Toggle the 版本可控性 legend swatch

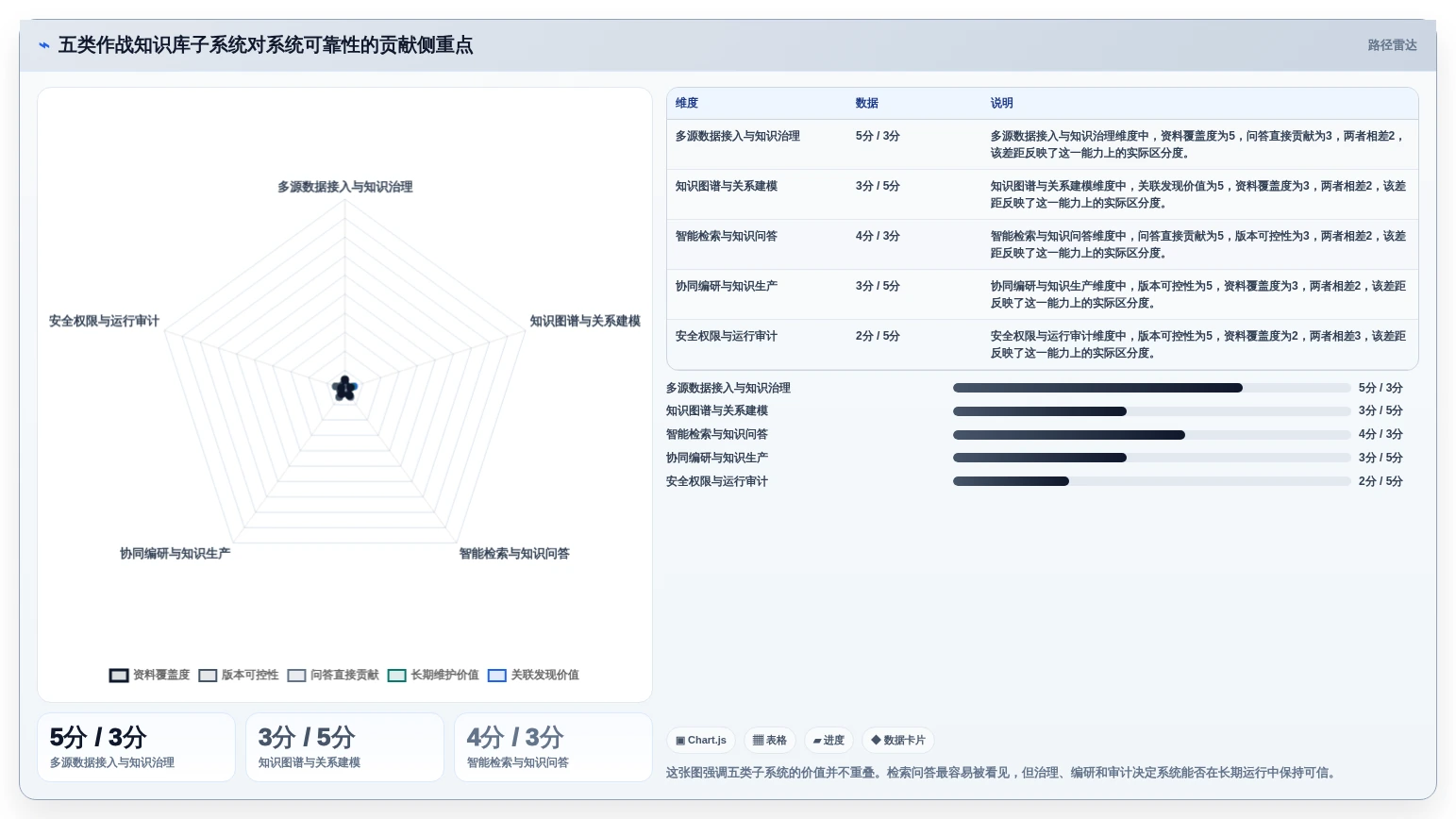pos(208,676)
